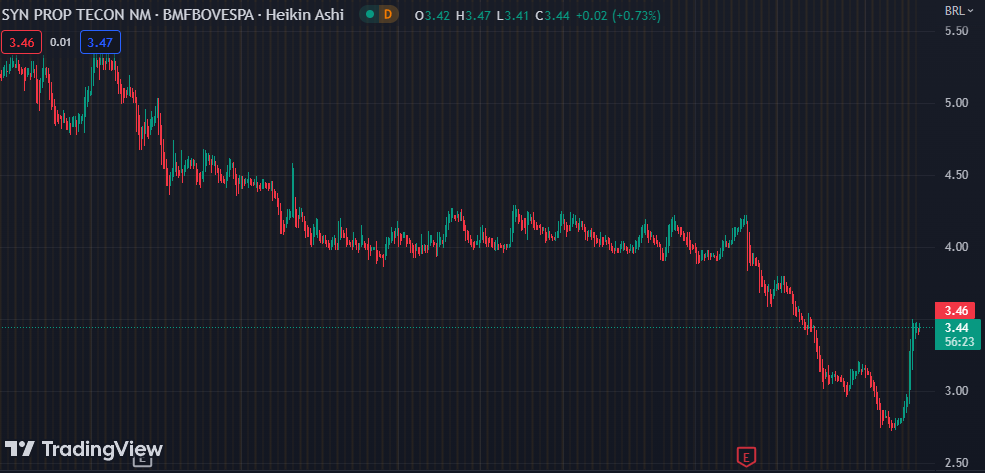Click the 0.01 spread value
985x473 pixels.
pyautogui.click(x=60, y=43)
